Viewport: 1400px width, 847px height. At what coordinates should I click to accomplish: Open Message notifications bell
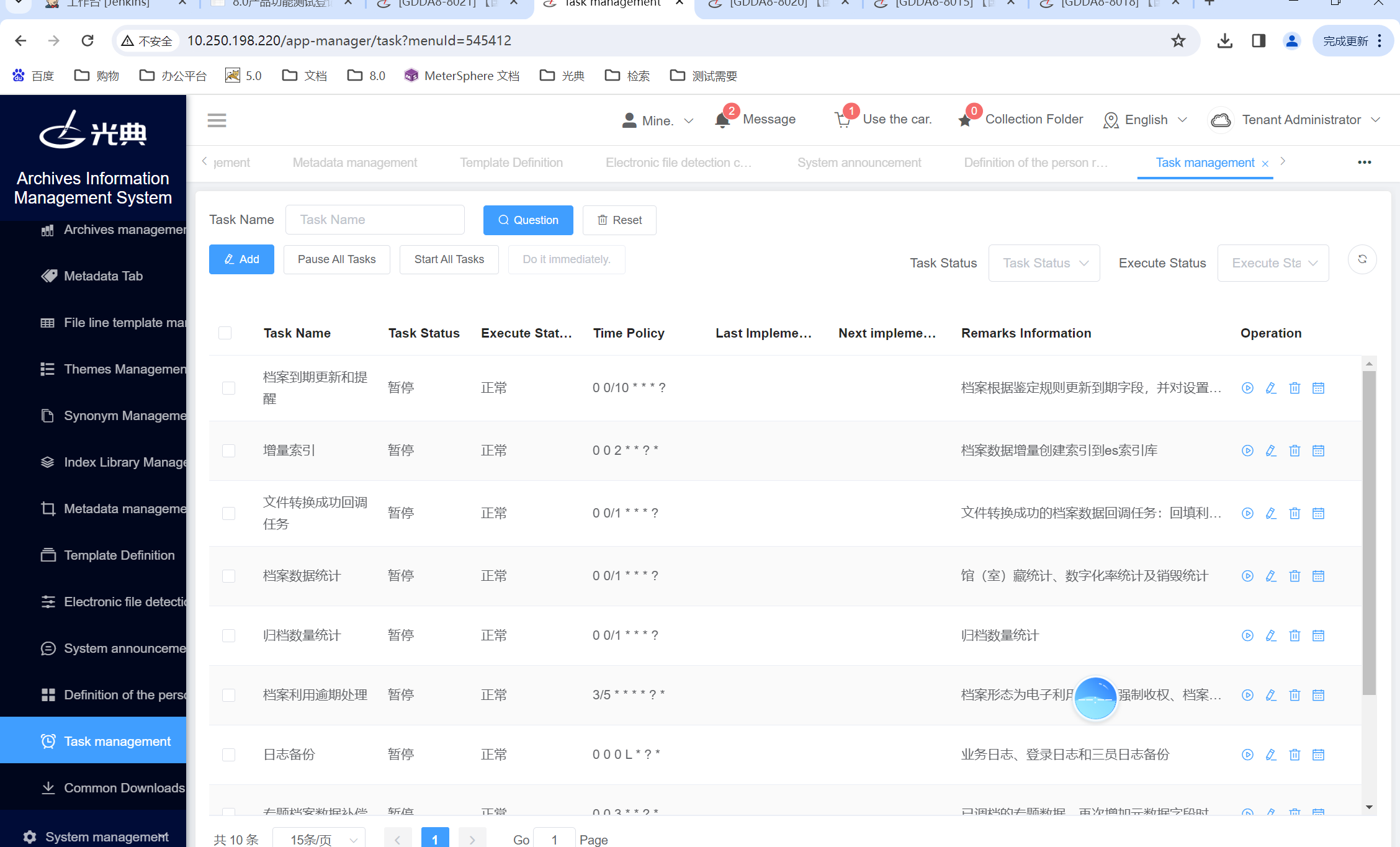(722, 120)
